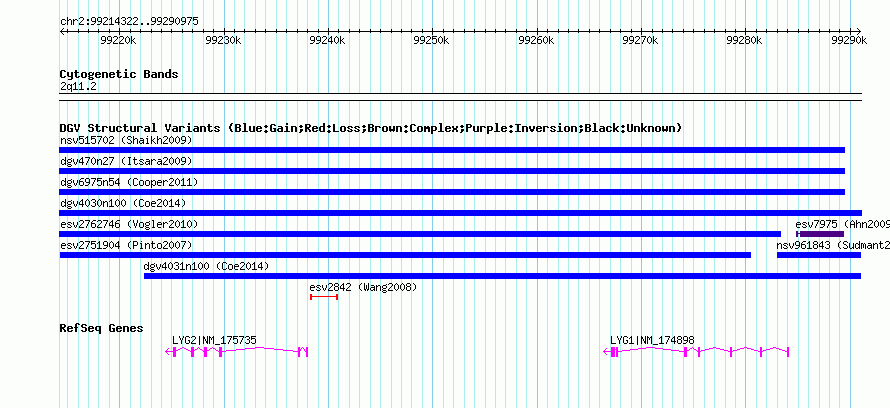
Task: Click the 99250k ruler tick label
Action: pyautogui.click(x=431, y=41)
